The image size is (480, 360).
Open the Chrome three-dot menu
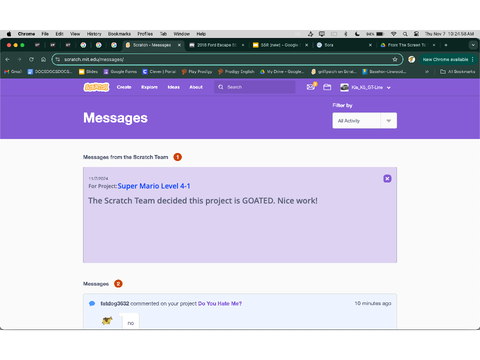473,59
